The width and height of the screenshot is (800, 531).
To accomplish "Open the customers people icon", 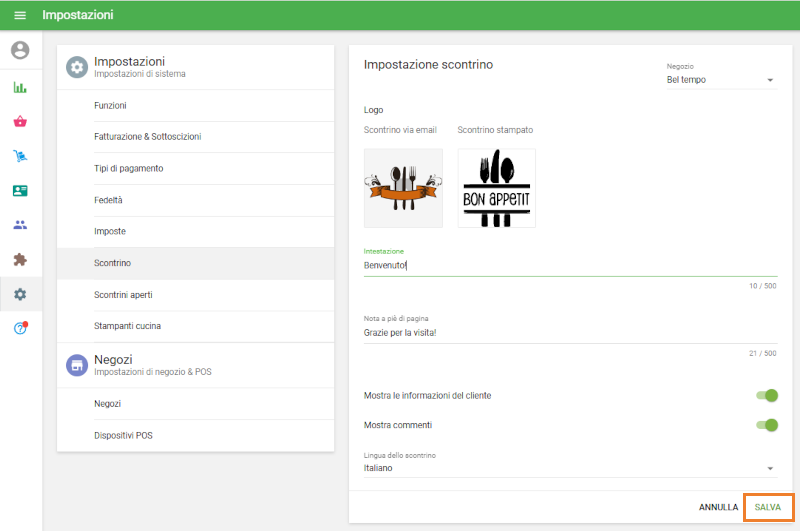I will pyautogui.click(x=20, y=225).
